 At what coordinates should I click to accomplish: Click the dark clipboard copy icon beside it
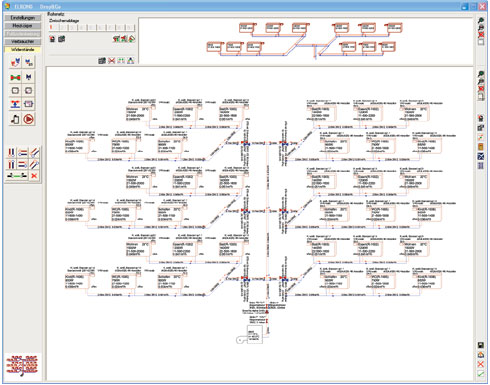(x=62, y=39)
